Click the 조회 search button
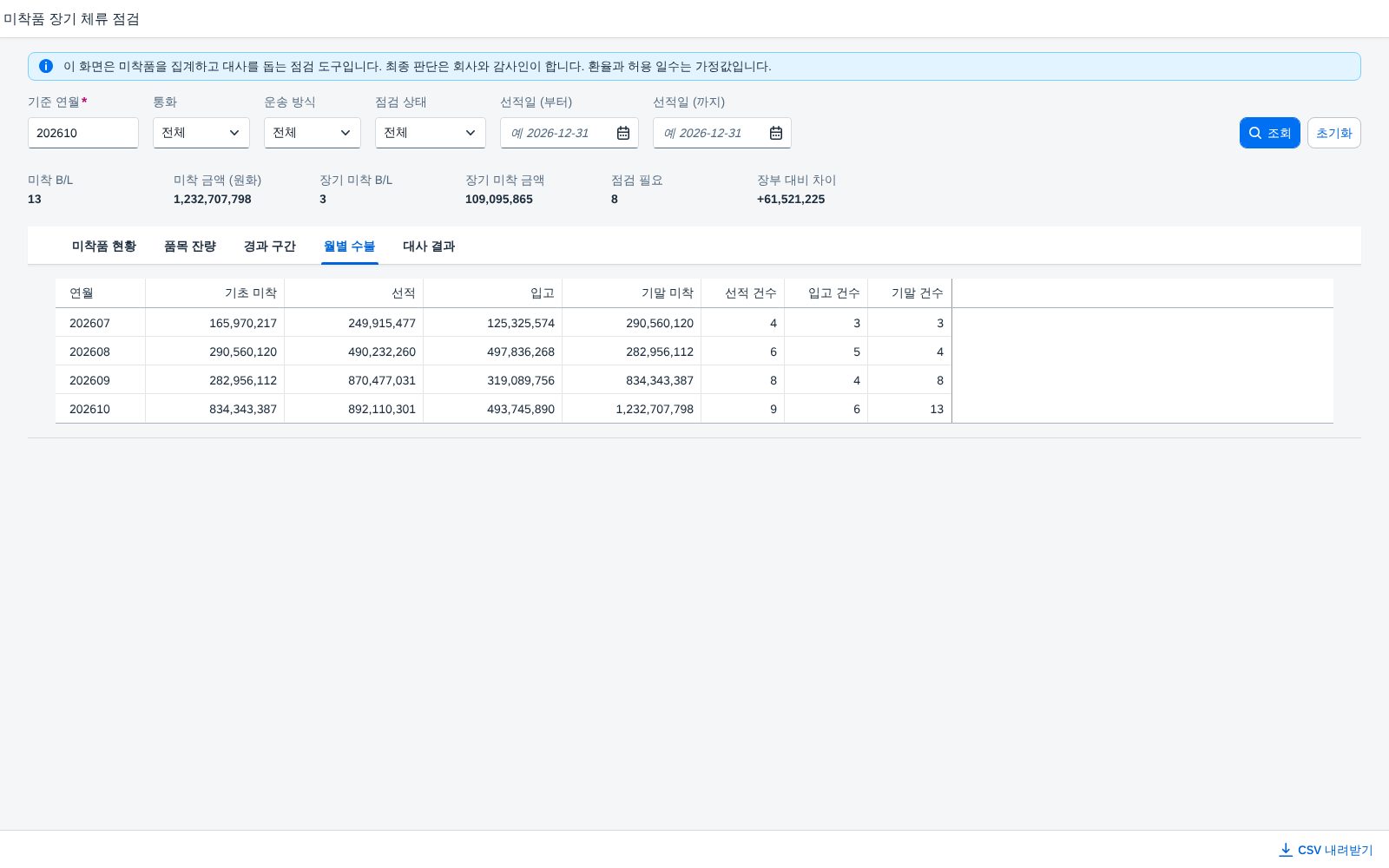The width and height of the screenshot is (1389, 868). 1270,133
